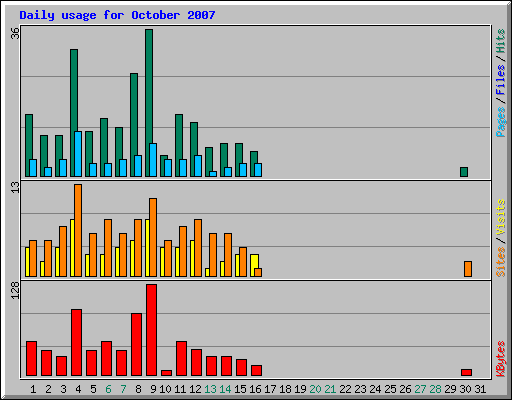
Task: Click the tallest red KBytes bar for day 9
Action: pos(151,330)
